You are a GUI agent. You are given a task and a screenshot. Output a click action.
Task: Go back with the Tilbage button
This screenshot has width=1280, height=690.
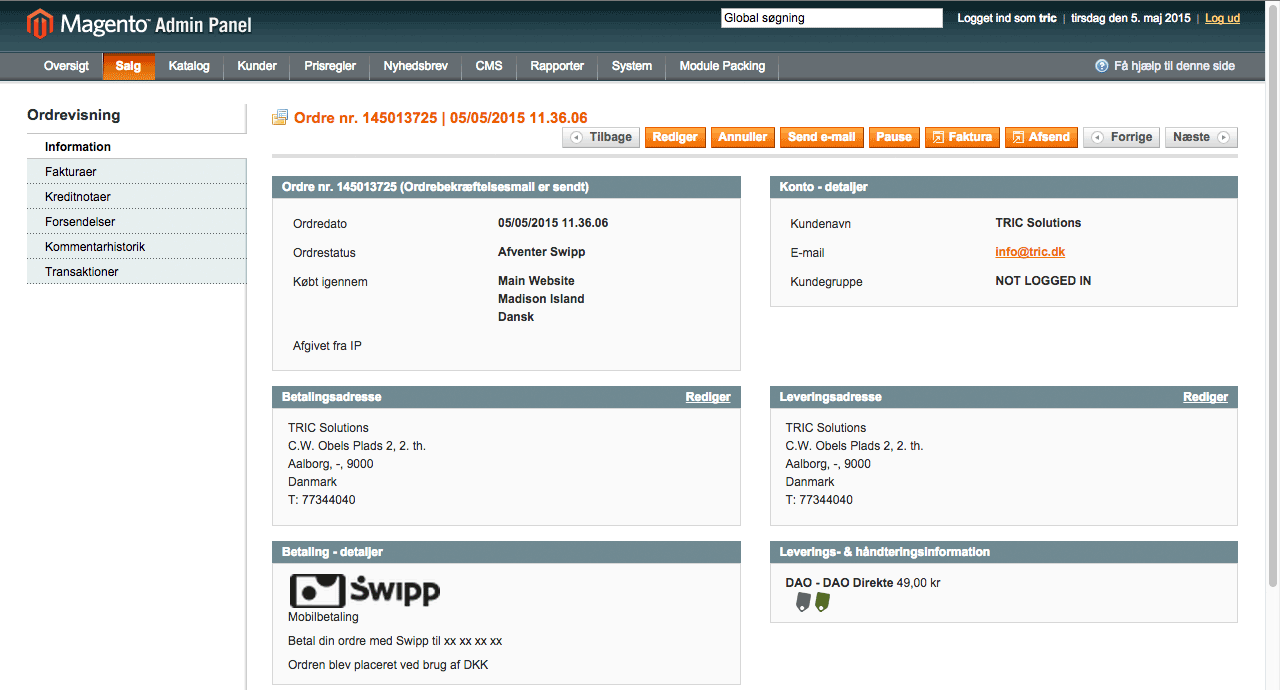(x=601, y=137)
